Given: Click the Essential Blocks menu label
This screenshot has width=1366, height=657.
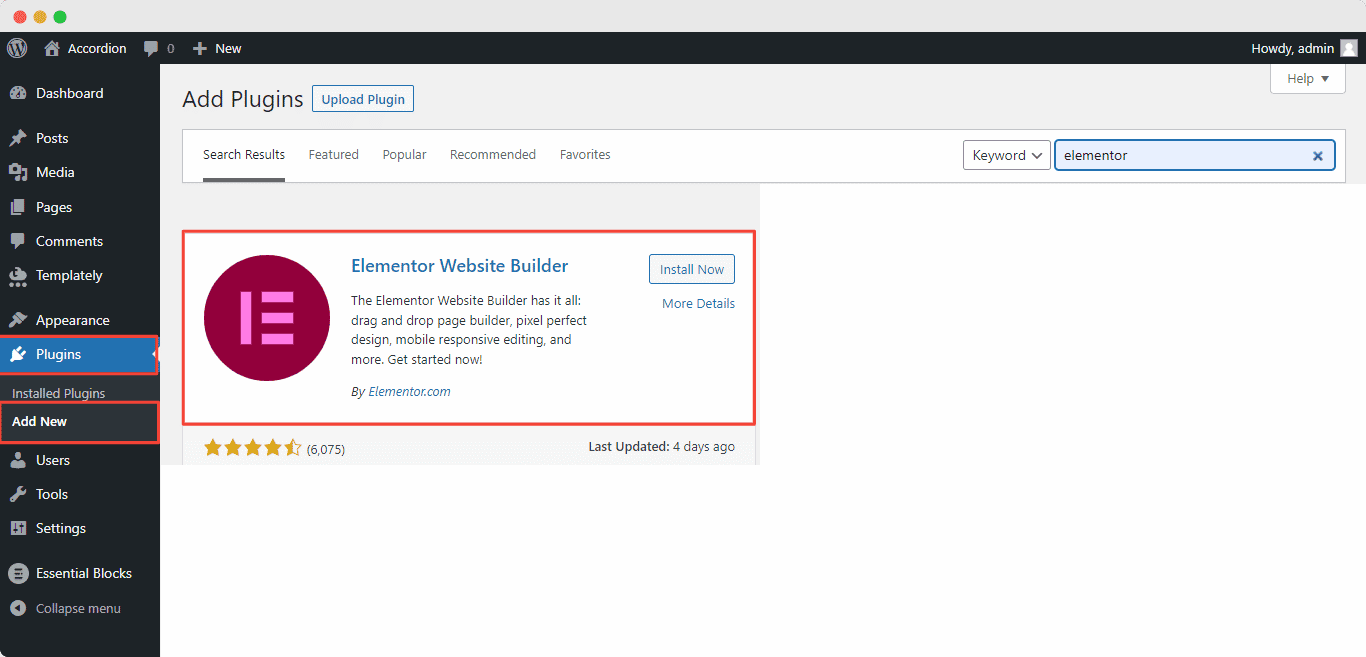Looking at the screenshot, I should point(83,573).
